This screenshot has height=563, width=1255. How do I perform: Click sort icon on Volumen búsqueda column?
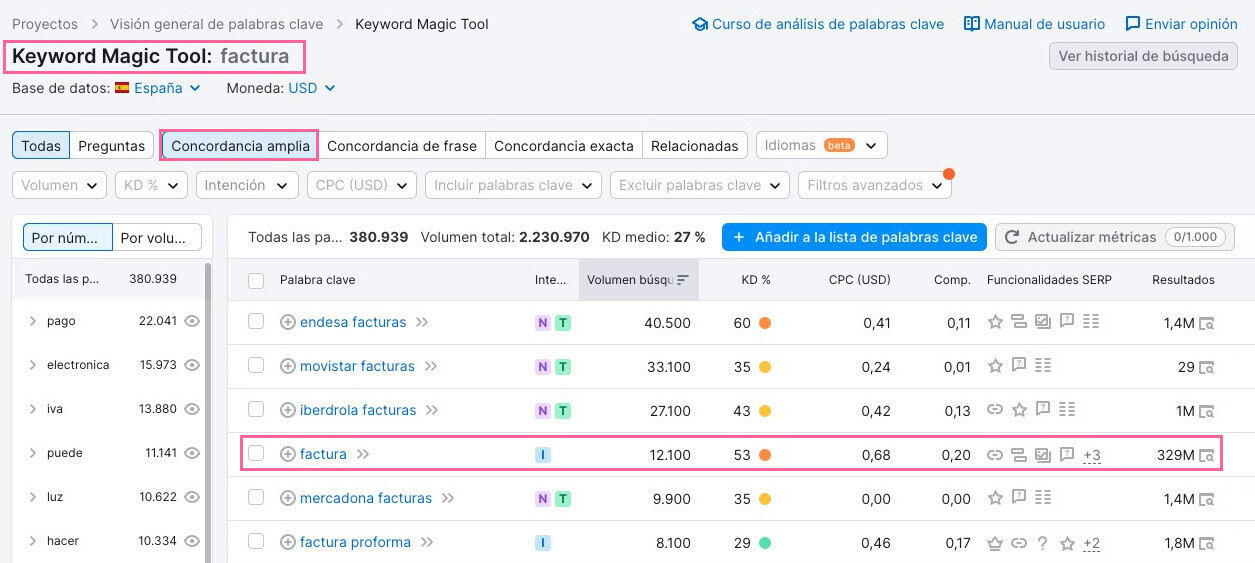[683, 280]
